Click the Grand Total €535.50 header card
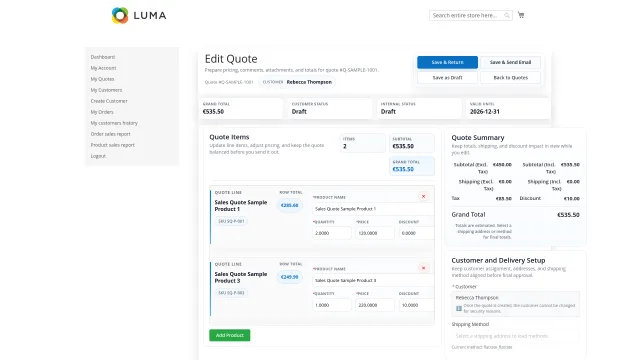The width and height of the screenshot is (640, 360). [241, 108]
